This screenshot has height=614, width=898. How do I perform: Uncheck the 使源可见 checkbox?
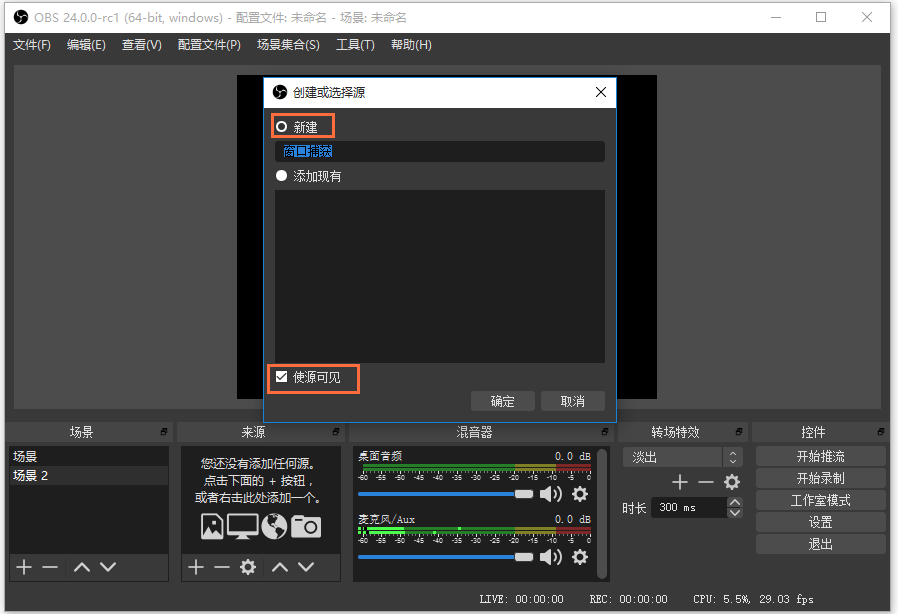(281, 378)
